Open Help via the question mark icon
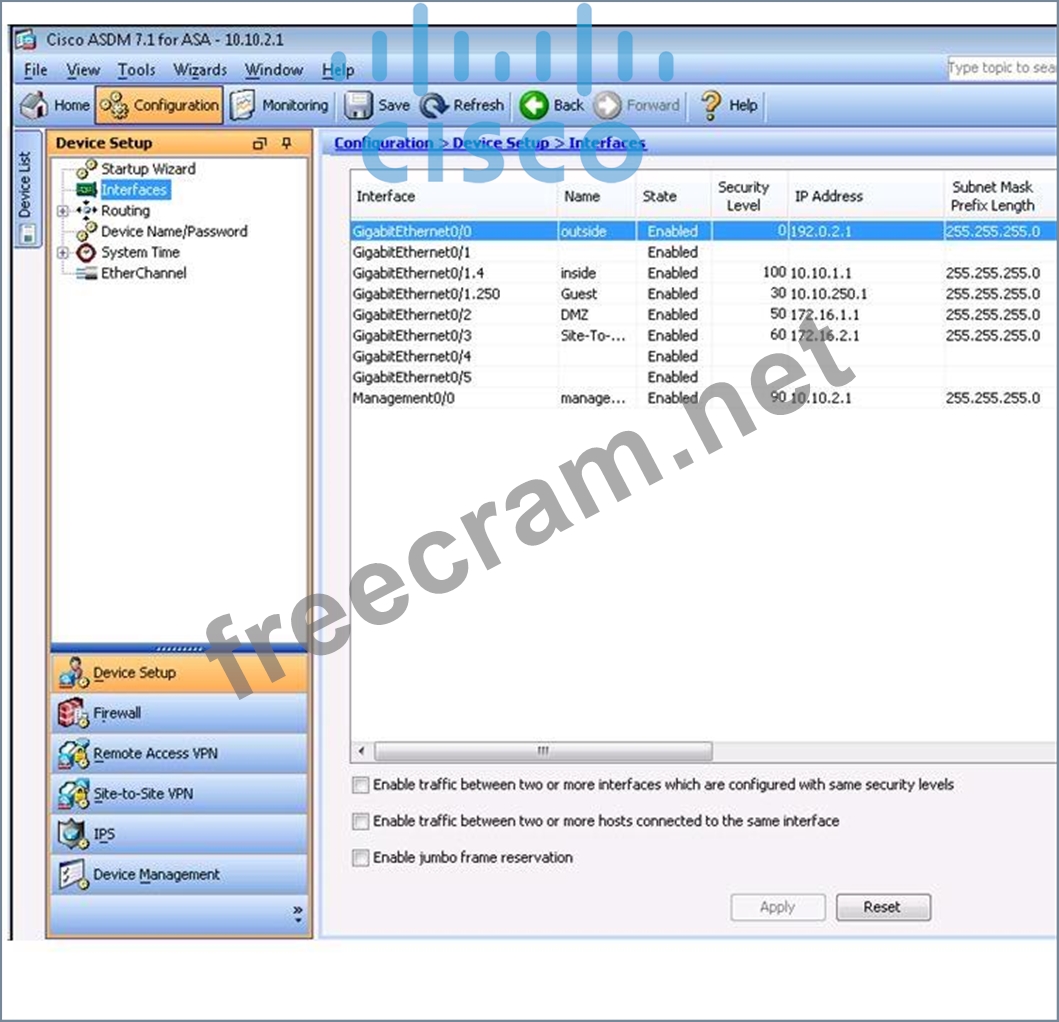1059x1022 pixels. (711, 105)
